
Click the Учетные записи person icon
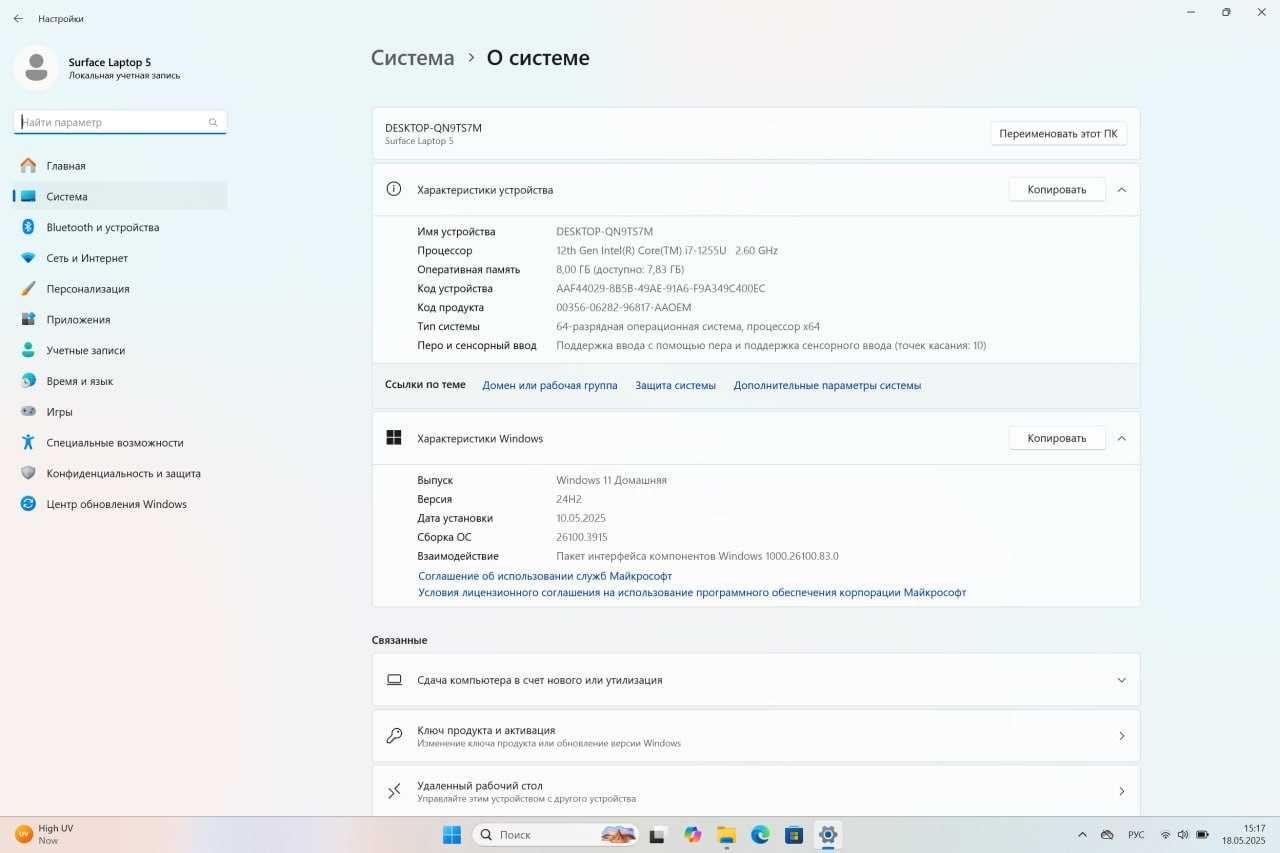point(28,350)
